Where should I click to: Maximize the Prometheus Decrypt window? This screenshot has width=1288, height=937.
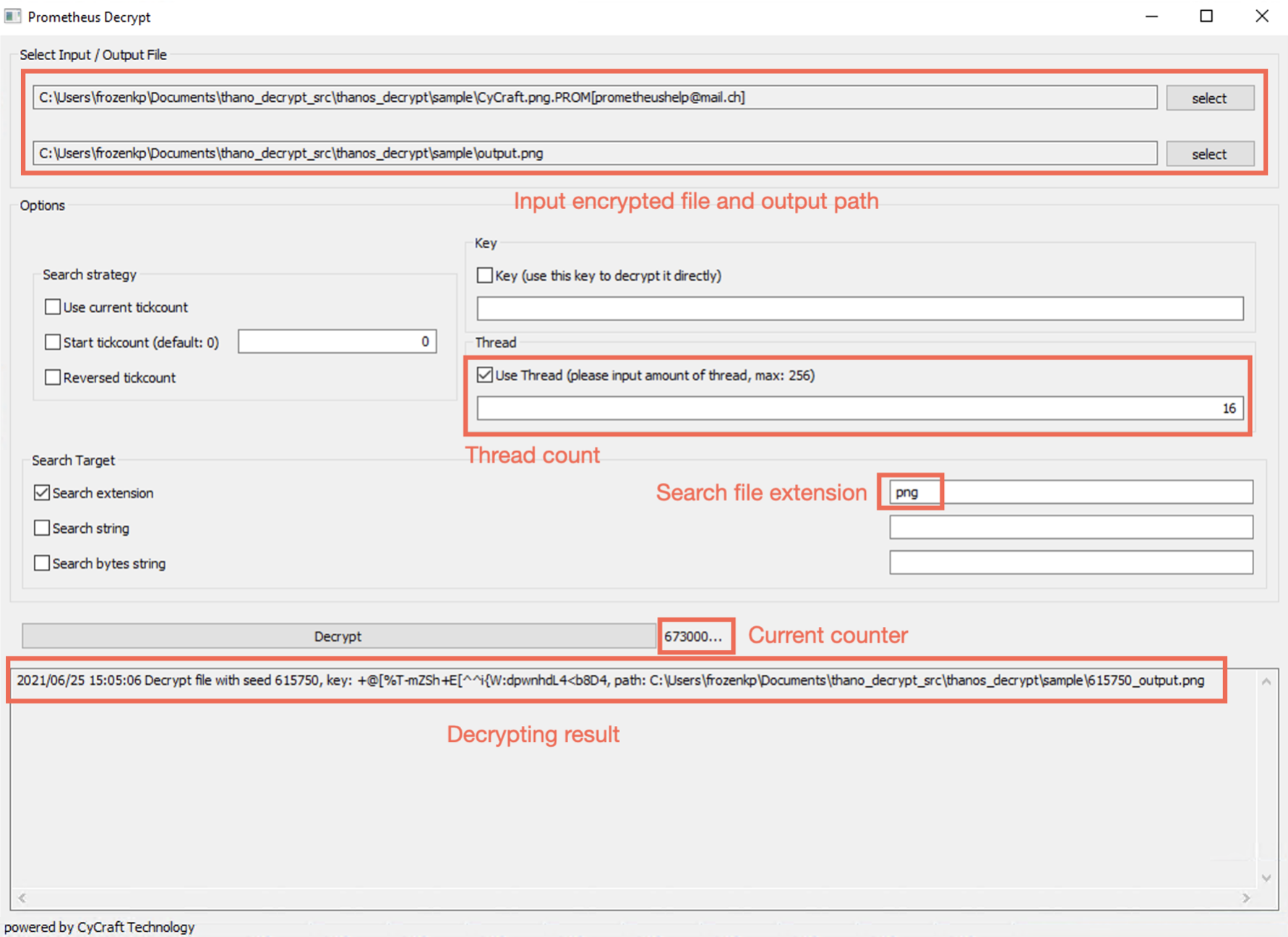click(1206, 16)
